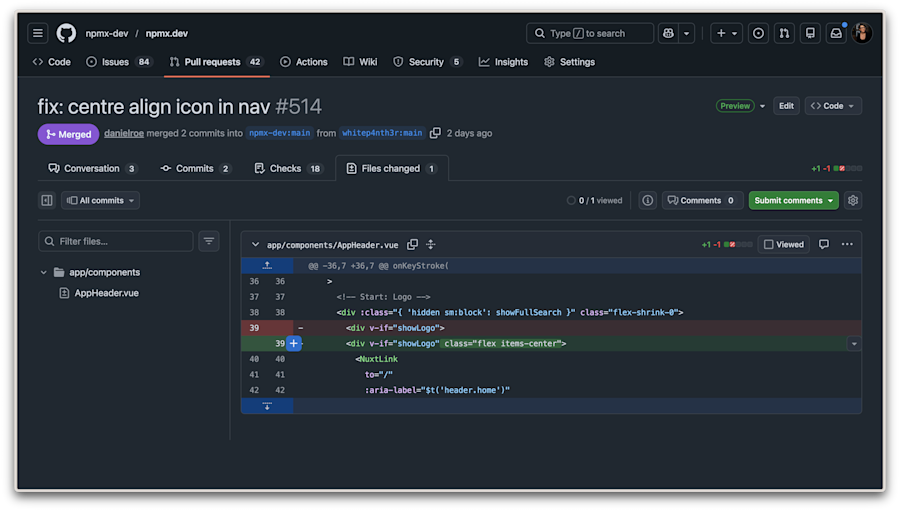Comment on the AppHeader.vue file
The height and width of the screenshot is (511, 900).
[824, 245]
